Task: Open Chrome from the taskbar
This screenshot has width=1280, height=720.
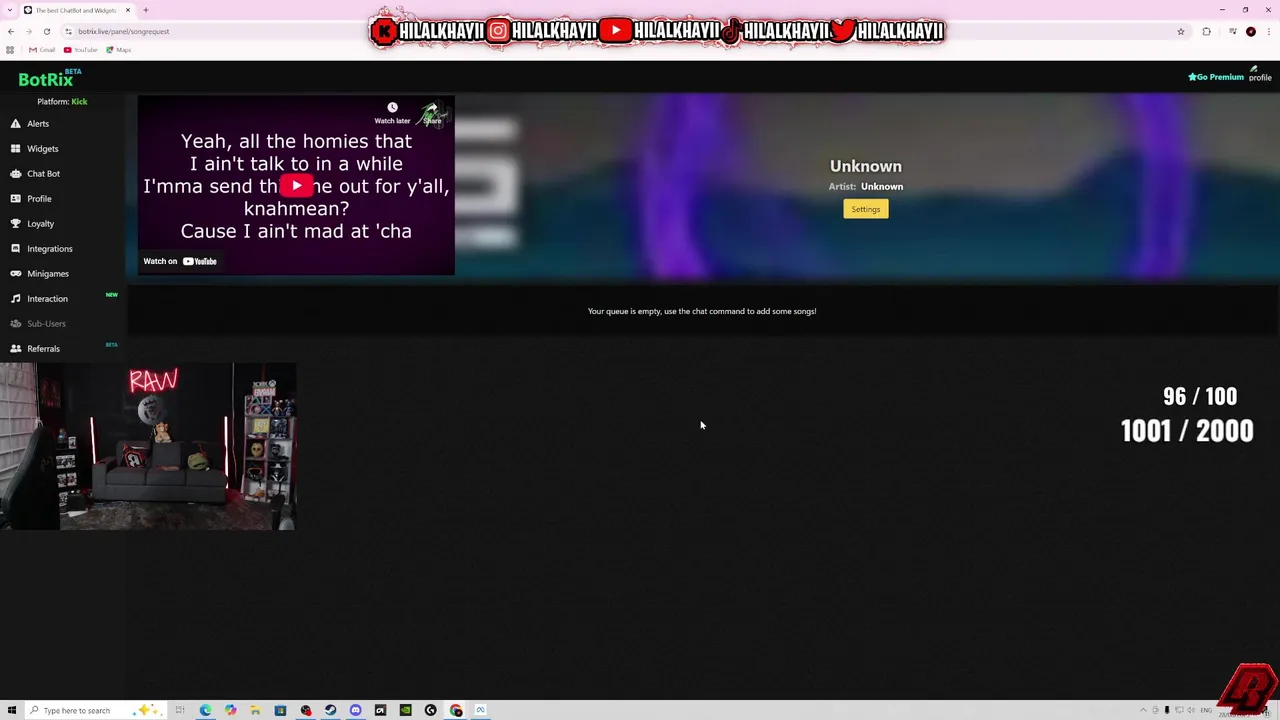Action: click(456, 710)
